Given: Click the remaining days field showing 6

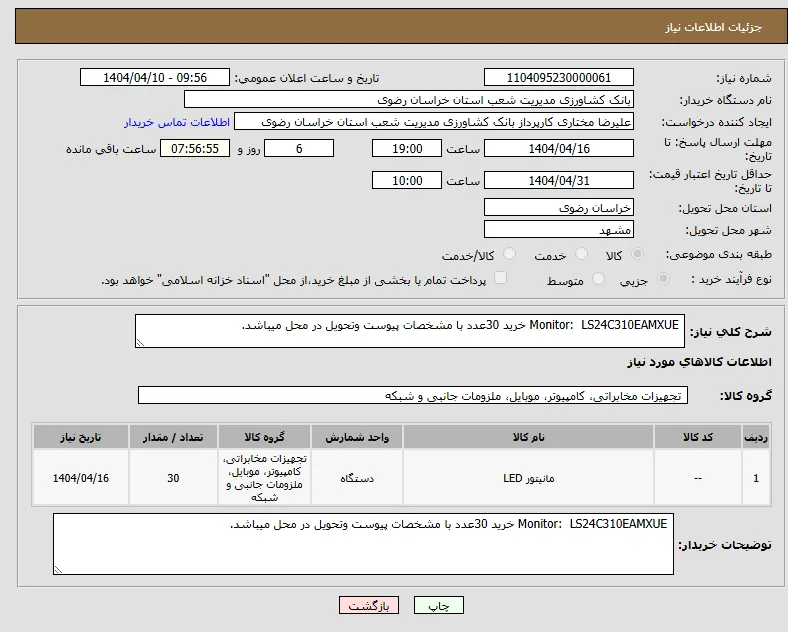Looking at the screenshot, I should pos(299,148).
